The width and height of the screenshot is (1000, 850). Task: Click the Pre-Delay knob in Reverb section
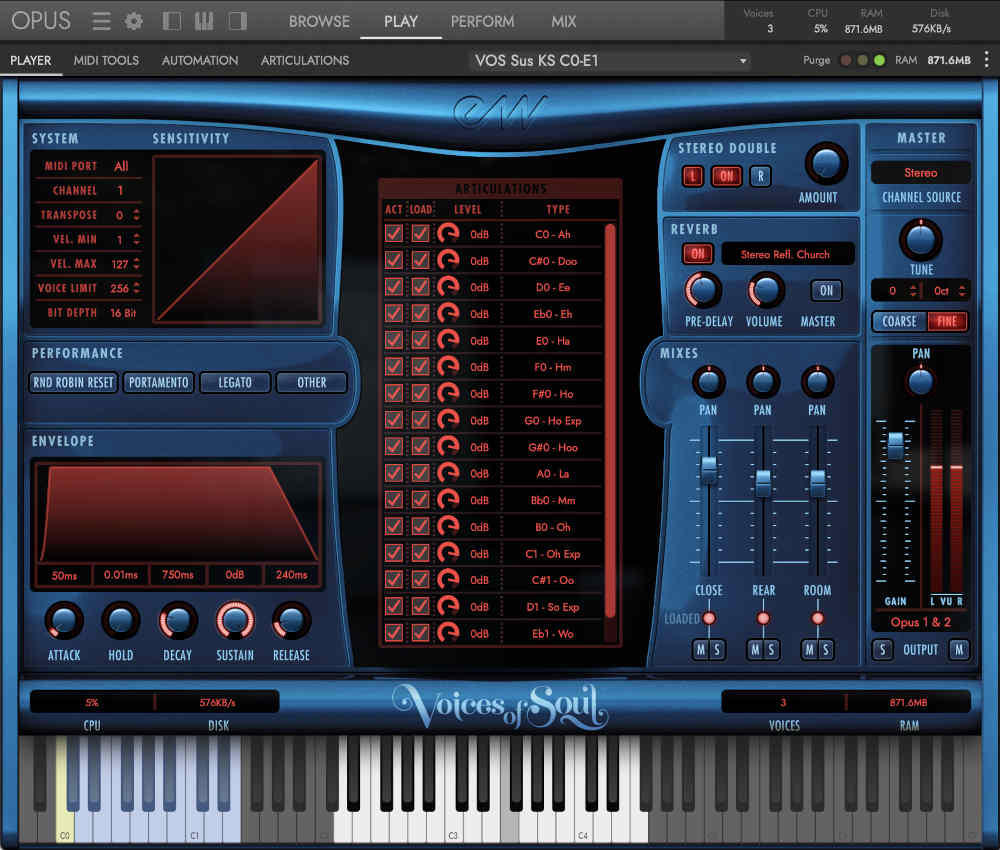point(703,293)
